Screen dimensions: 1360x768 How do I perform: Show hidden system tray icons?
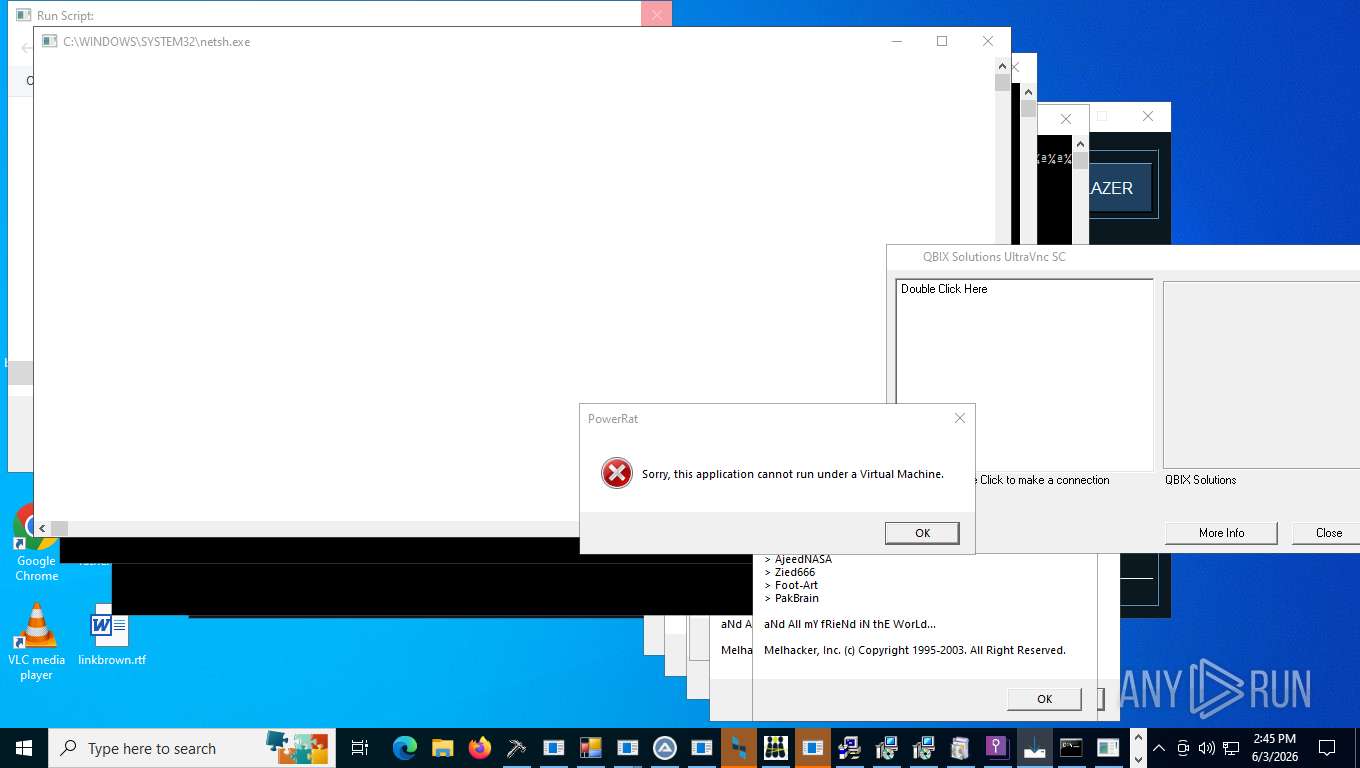[x=1159, y=748]
